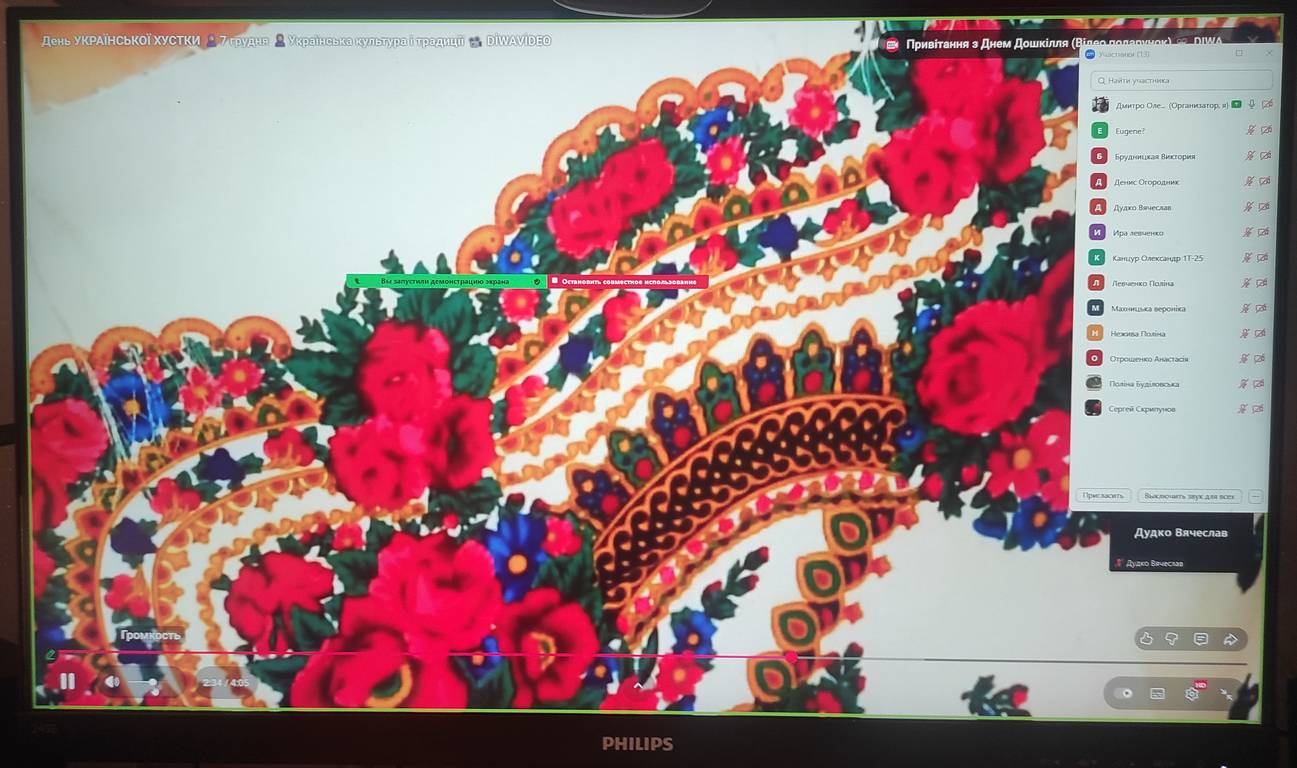Select participant Денис Огородник in list
1297x768 pixels.
click(1146, 182)
